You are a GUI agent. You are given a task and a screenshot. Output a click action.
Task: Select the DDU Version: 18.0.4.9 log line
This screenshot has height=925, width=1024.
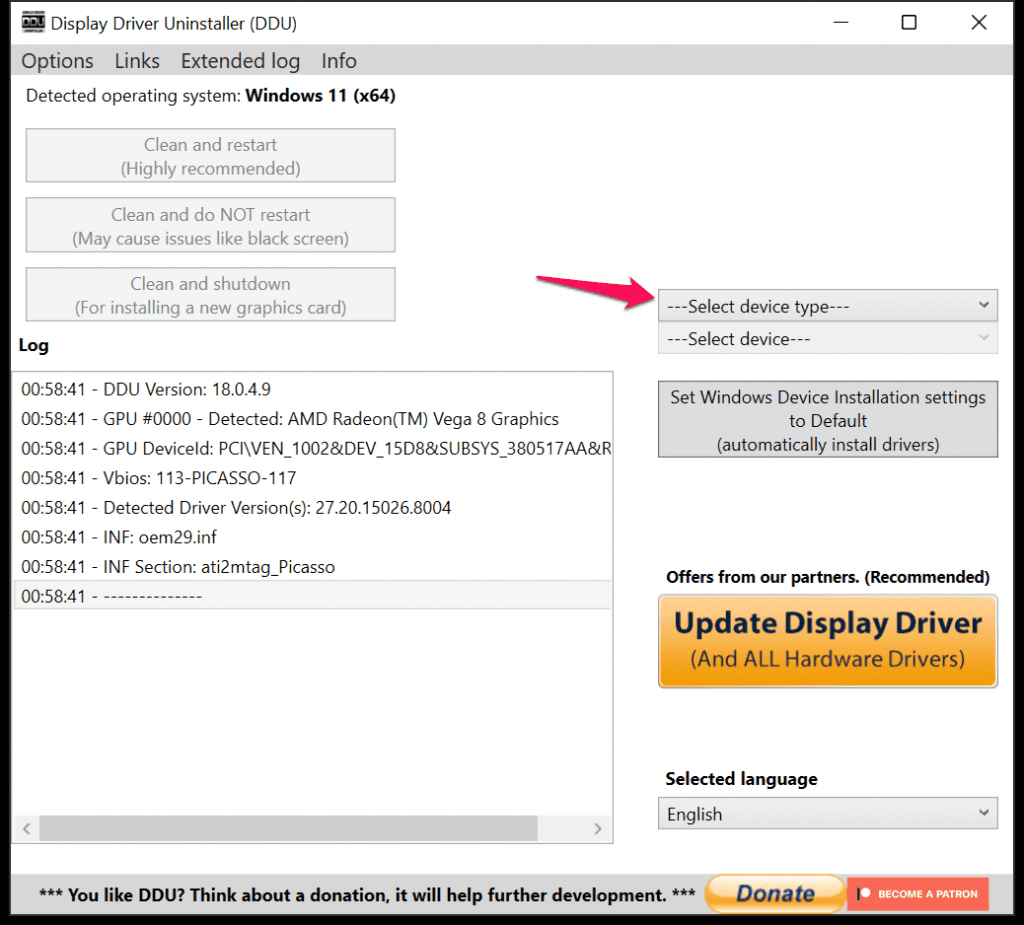313,389
